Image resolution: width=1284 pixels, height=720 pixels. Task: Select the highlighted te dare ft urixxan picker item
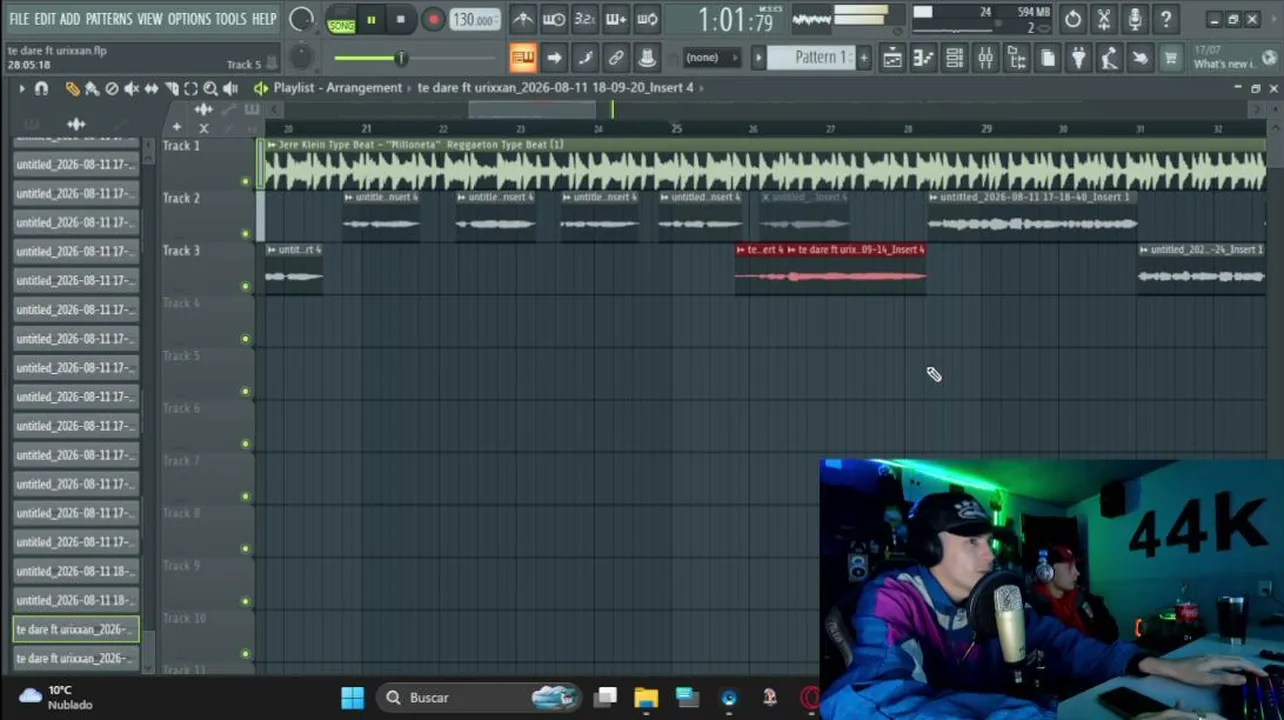[76, 629]
